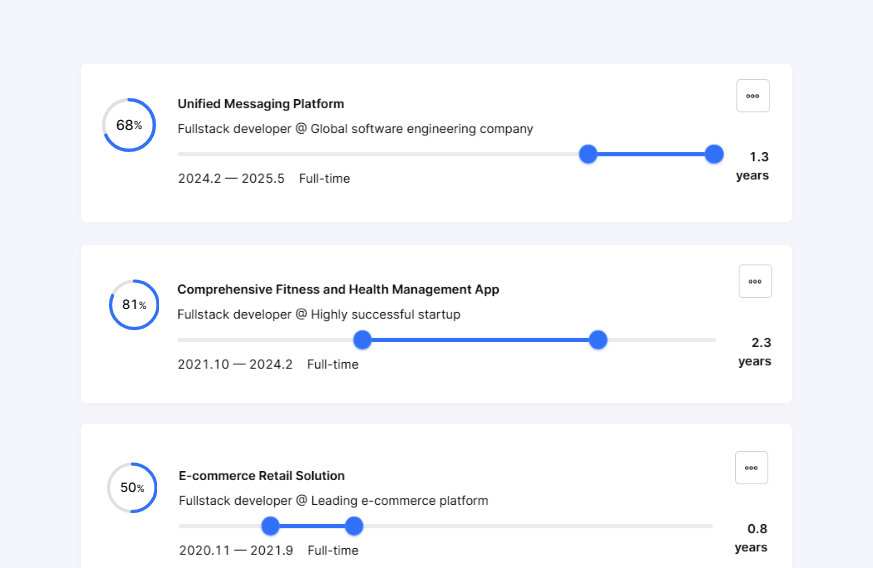Click Full-time label next to 2021.10 — 2024.2

tap(333, 365)
